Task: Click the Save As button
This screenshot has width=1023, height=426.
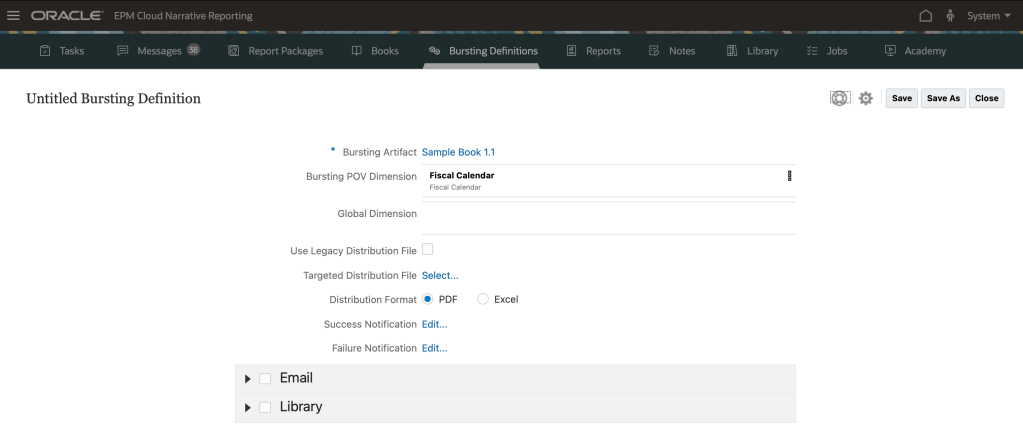Action: pyautogui.click(x=942, y=98)
